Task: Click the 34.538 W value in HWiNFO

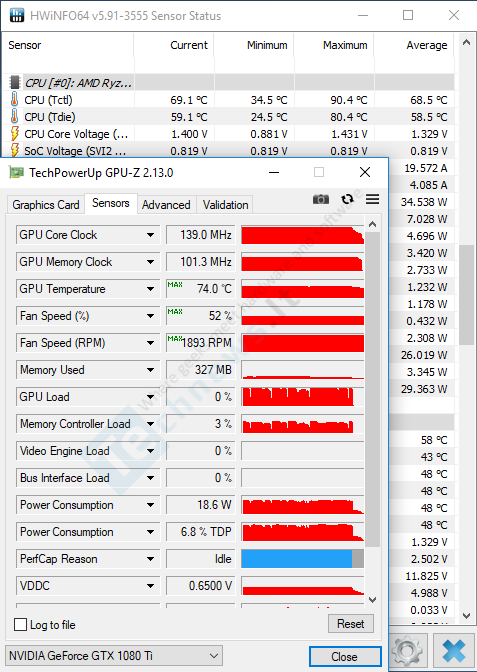Action: 424,202
